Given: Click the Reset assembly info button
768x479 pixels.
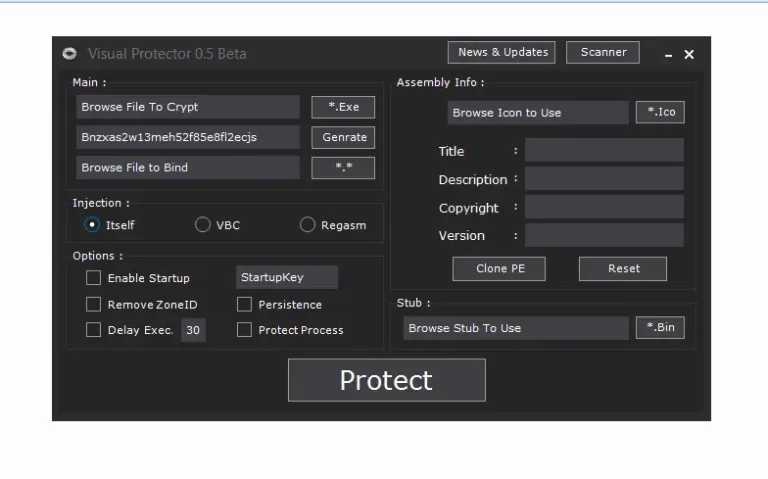Looking at the screenshot, I should point(623,268).
